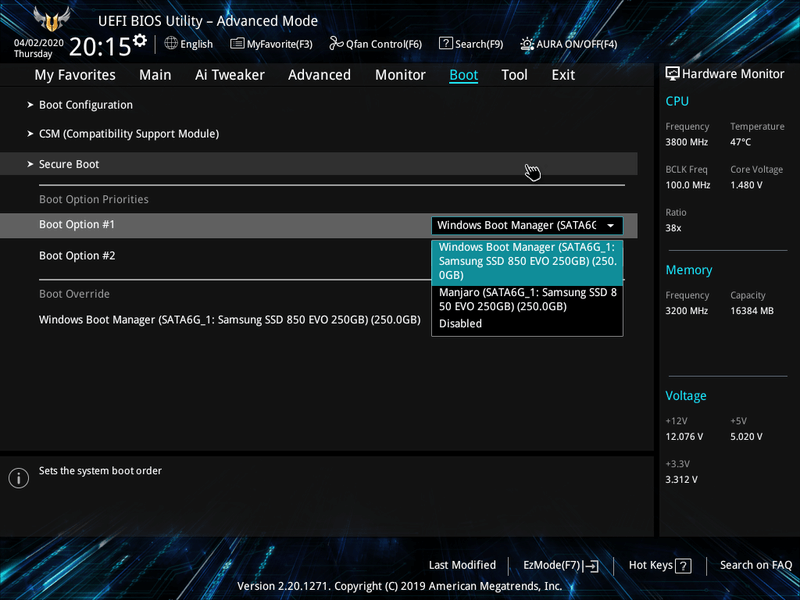800x600 pixels.
Task: Toggle AURA ON/OFF light icon
Action: (527, 44)
